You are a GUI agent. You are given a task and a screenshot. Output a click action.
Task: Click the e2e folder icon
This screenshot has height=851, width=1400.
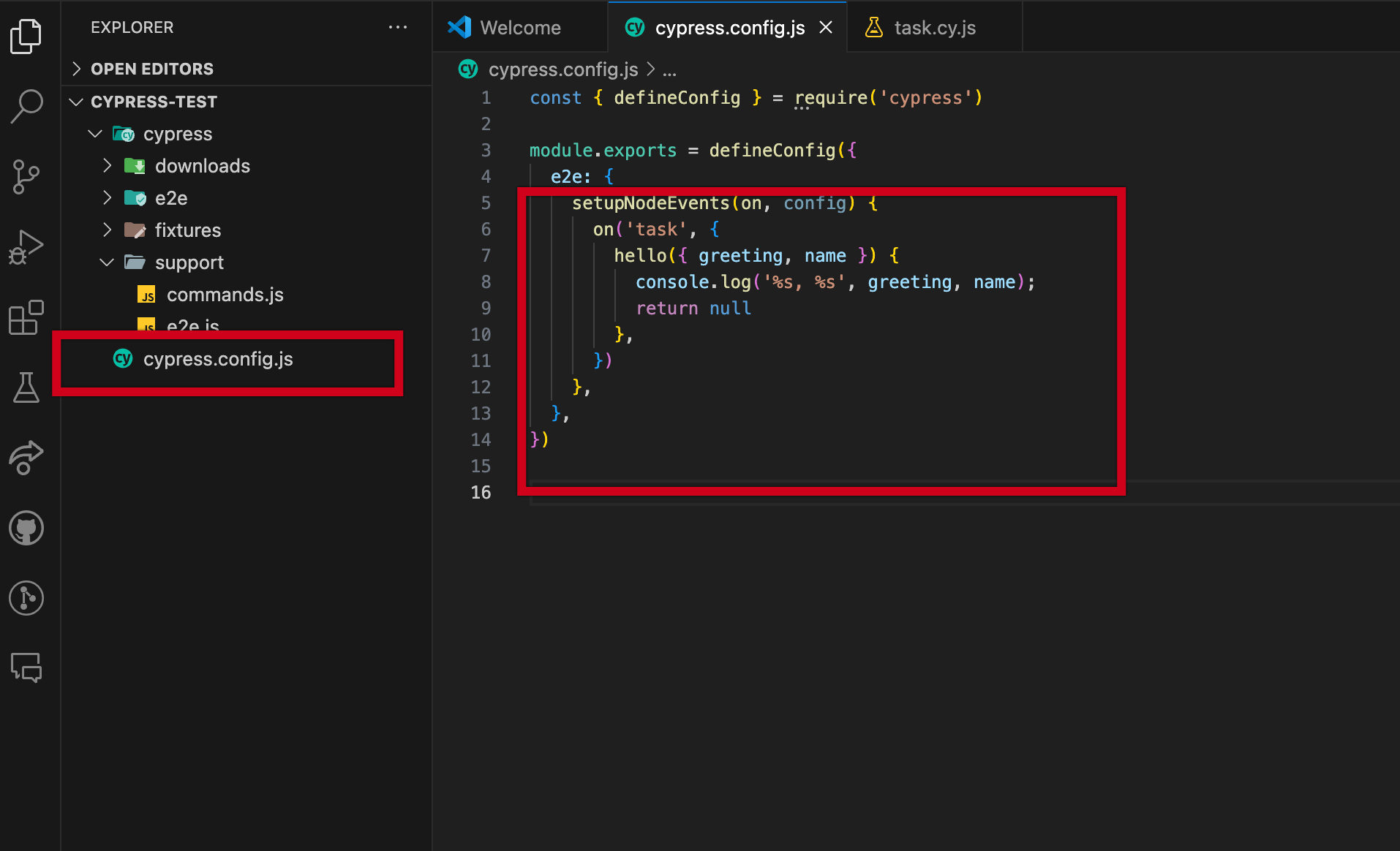[135, 198]
